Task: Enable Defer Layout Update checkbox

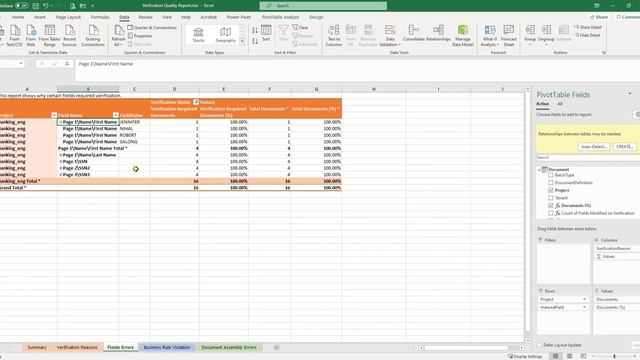Action: pos(540,345)
